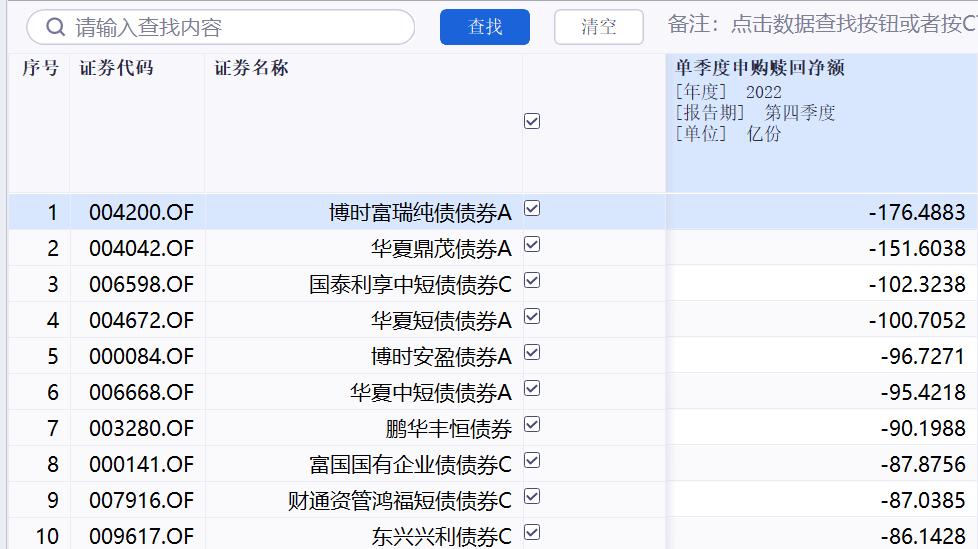The image size is (978, 549).
Task: Toggle the select-all checkbox in header
Action: click(532, 121)
